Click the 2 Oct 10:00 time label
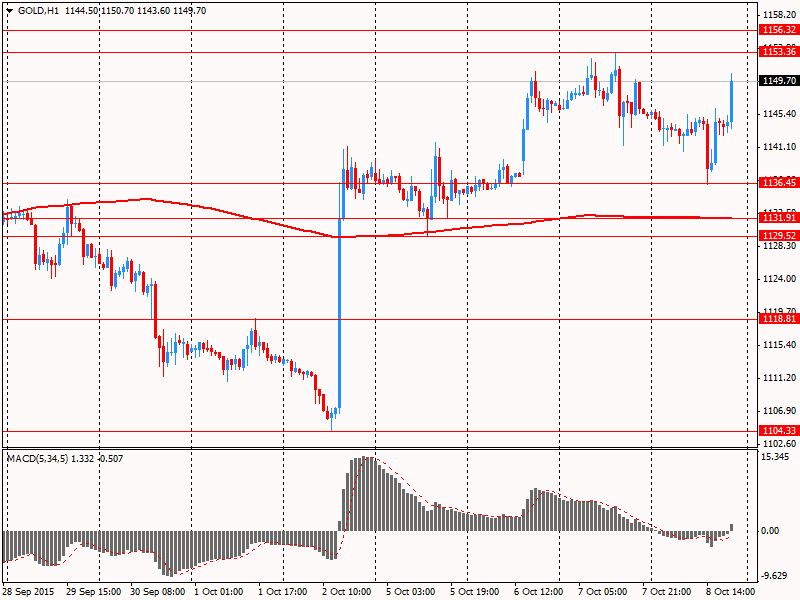The height and width of the screenshot is (600, 800). 347,592
